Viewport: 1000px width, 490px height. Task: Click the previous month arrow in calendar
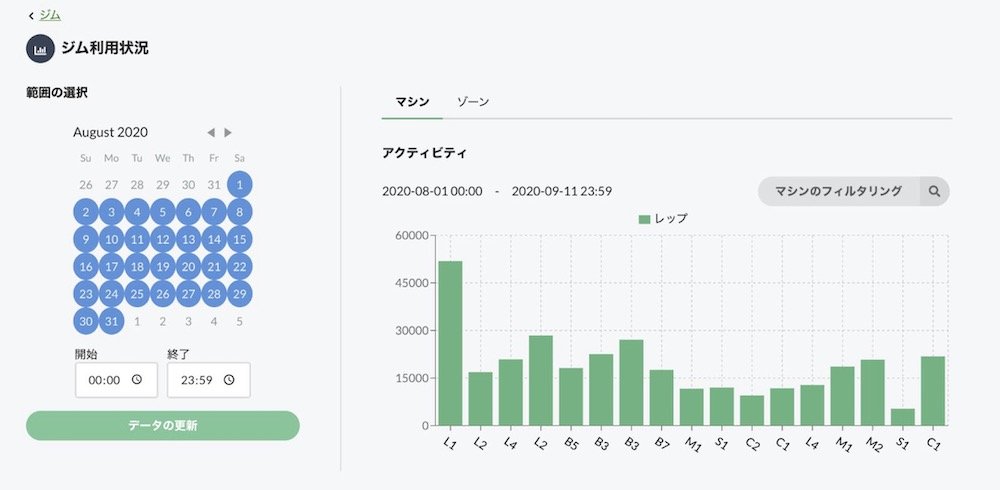point(211,133)
